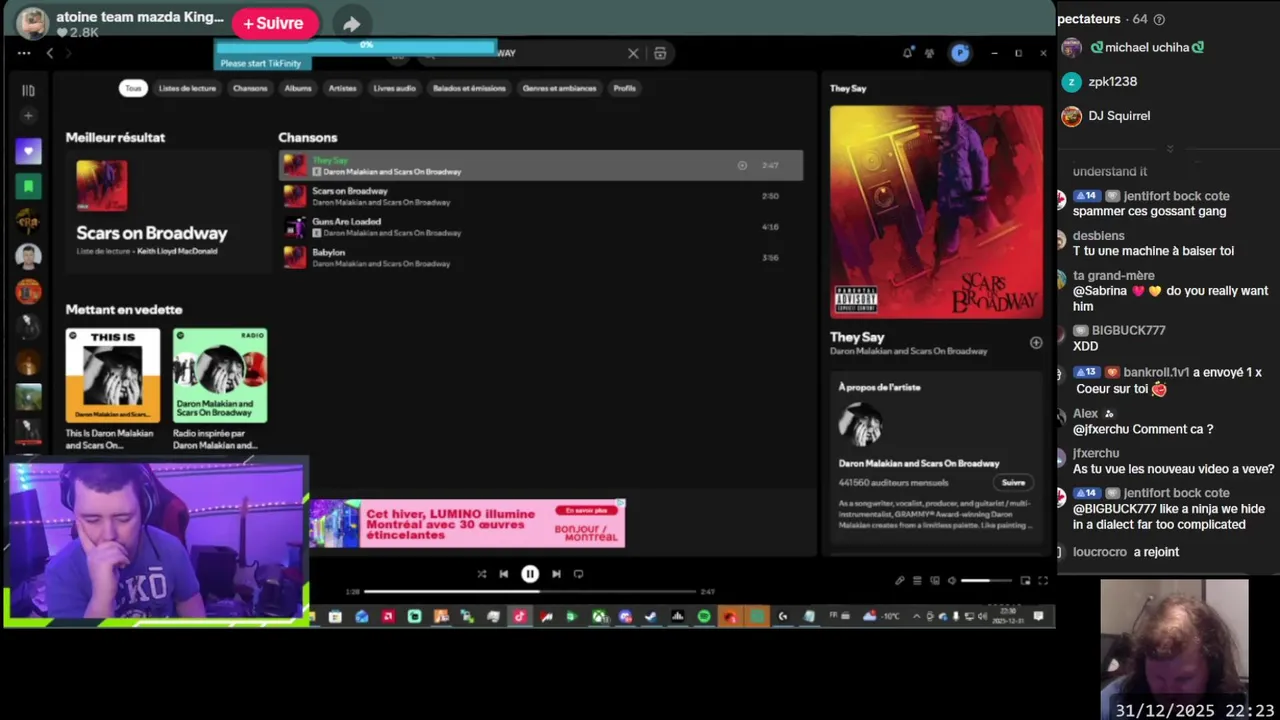Open the Liked Songs purple heart tile
Screen dimensions: 1280x720
click(x=28, y=151)
